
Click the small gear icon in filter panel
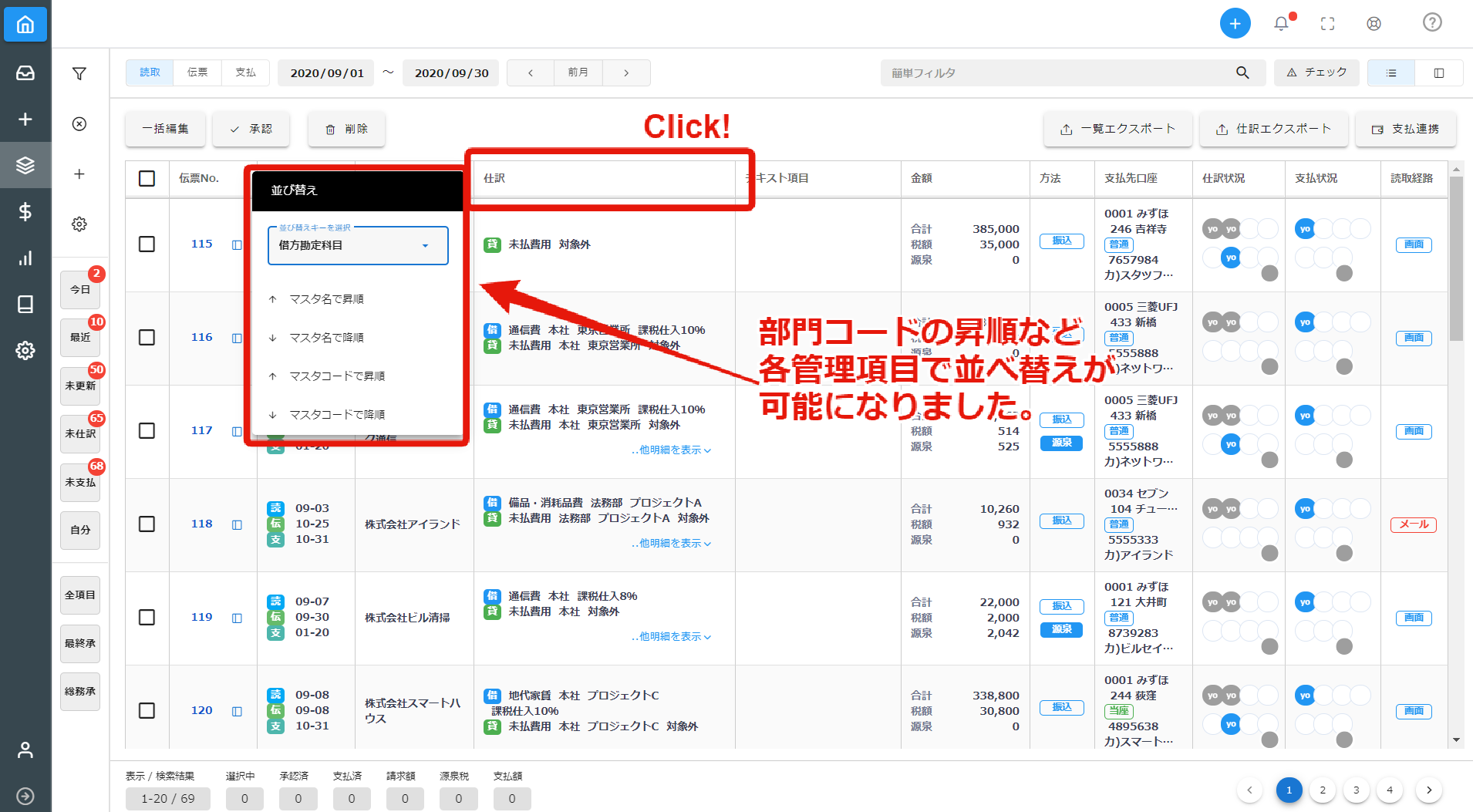[79, 224]
